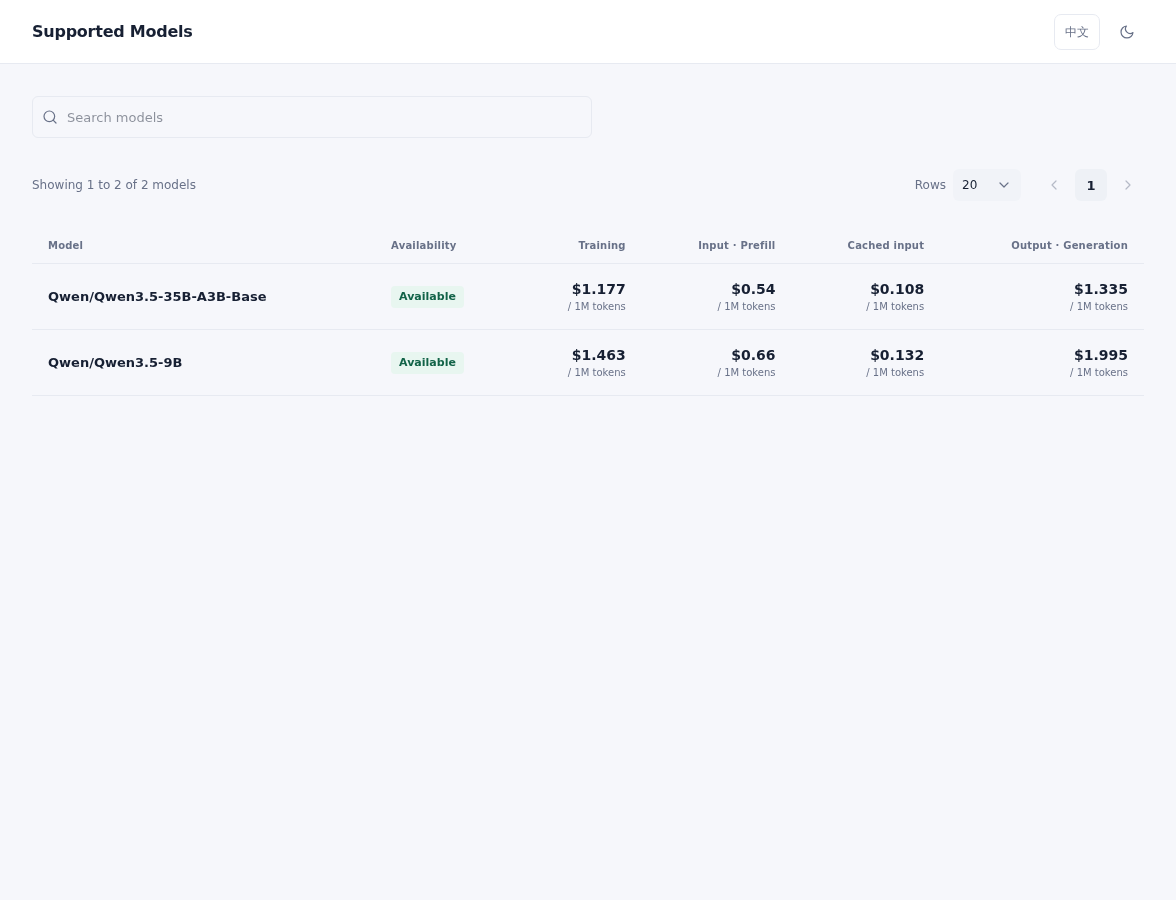Click the search magnifier icon
Screen dimensions: 1176x900
coord(50,117)
